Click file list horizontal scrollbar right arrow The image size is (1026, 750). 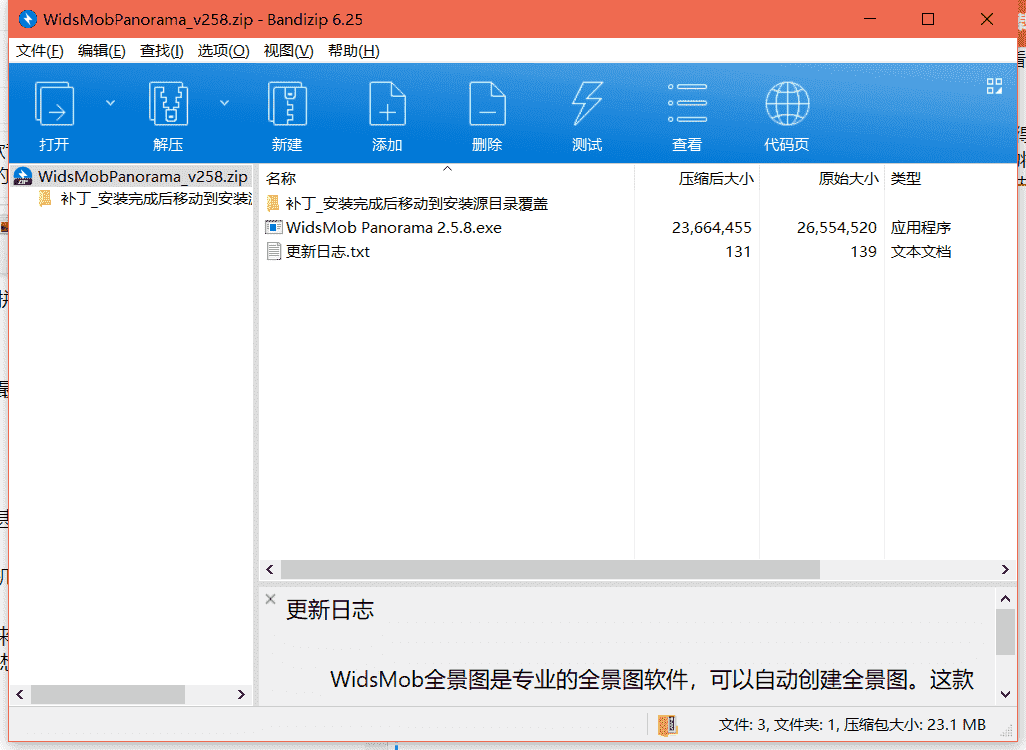click(1005, 569)
